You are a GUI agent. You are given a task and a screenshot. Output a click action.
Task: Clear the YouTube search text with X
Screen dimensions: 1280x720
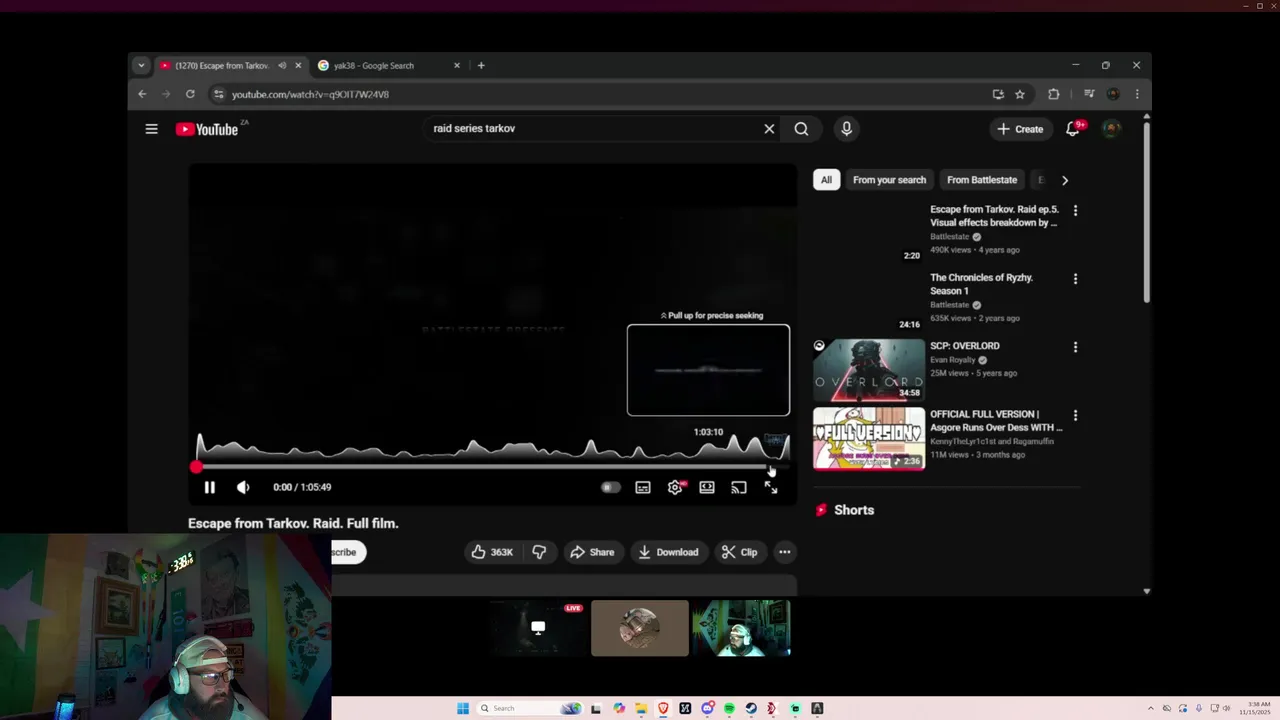769,129
